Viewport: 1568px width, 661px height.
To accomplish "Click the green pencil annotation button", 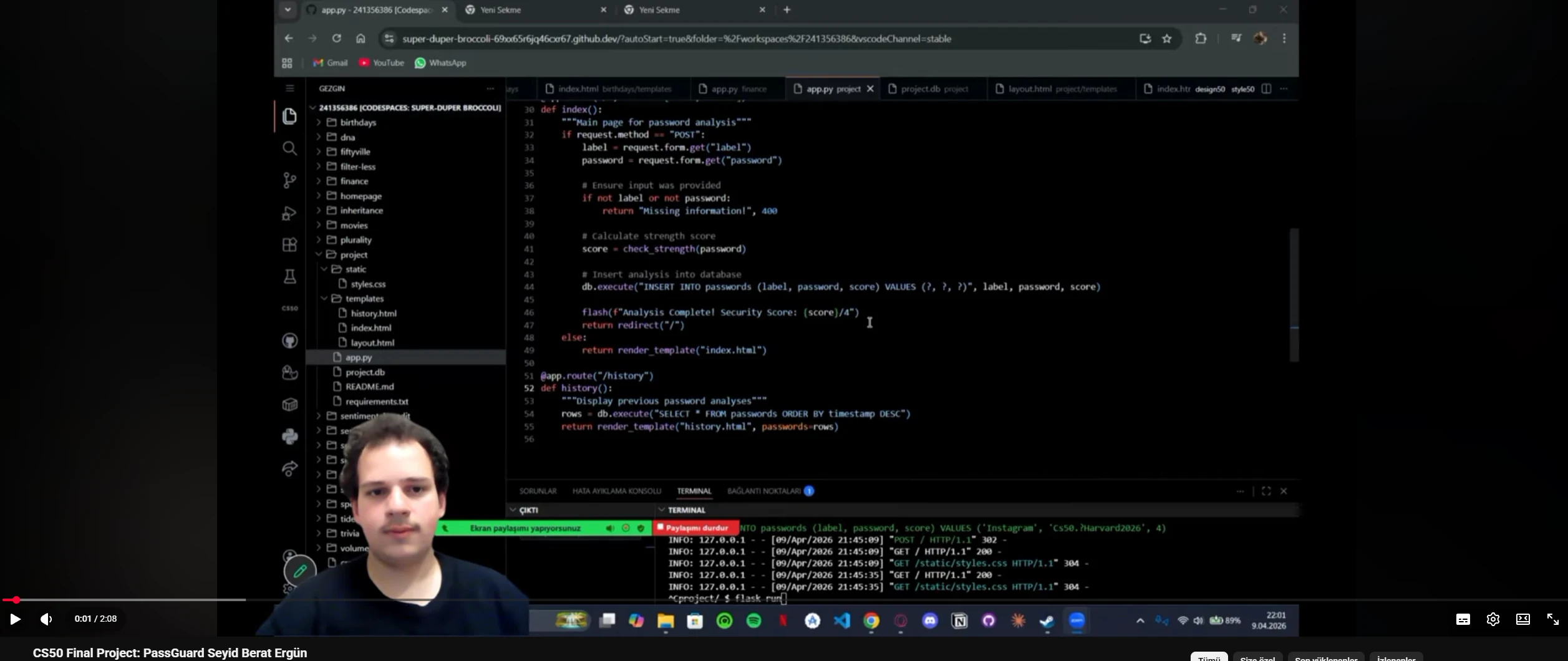I will pos(300,571).
